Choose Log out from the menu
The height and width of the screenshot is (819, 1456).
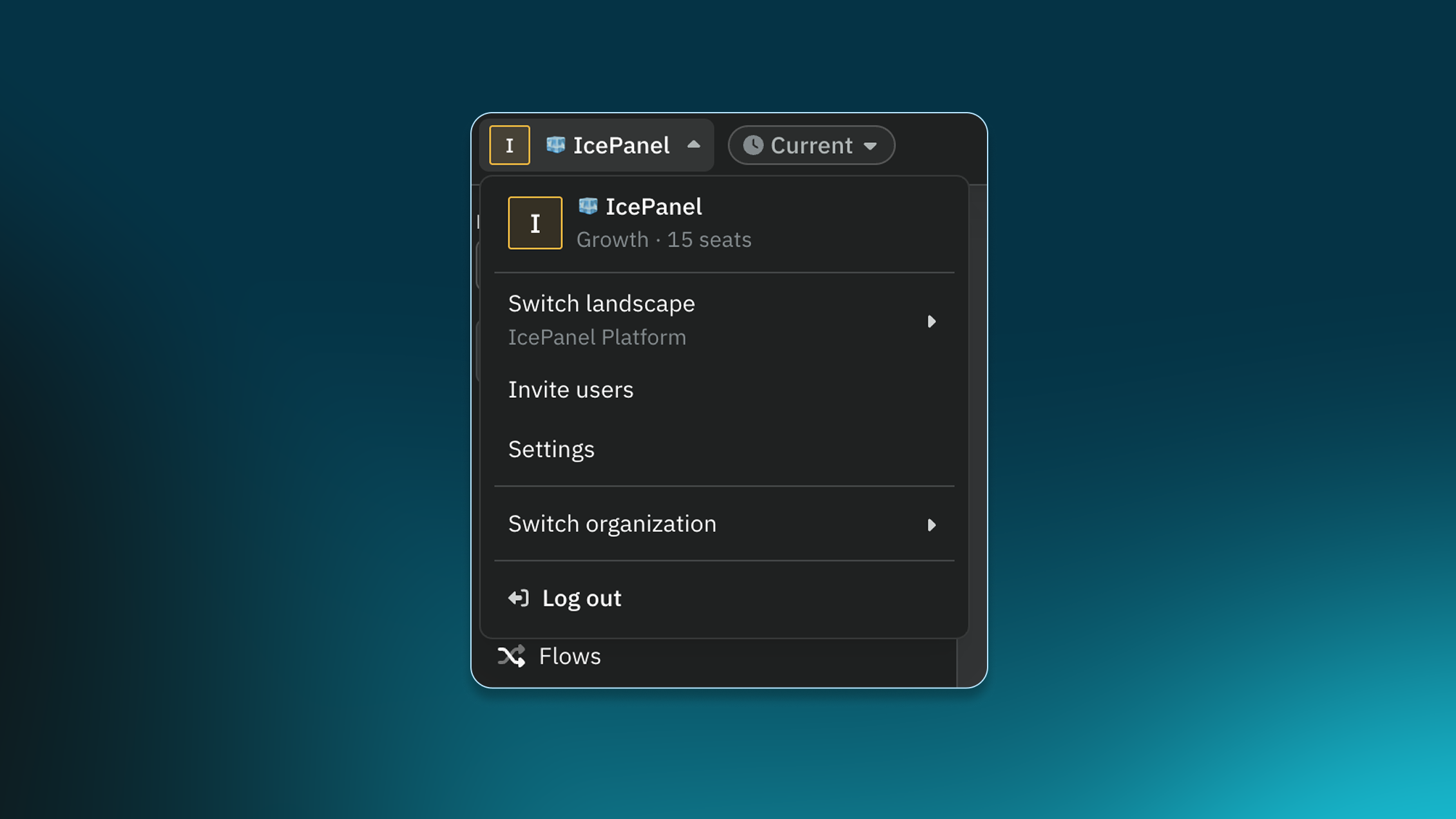[x=581, y=598]
